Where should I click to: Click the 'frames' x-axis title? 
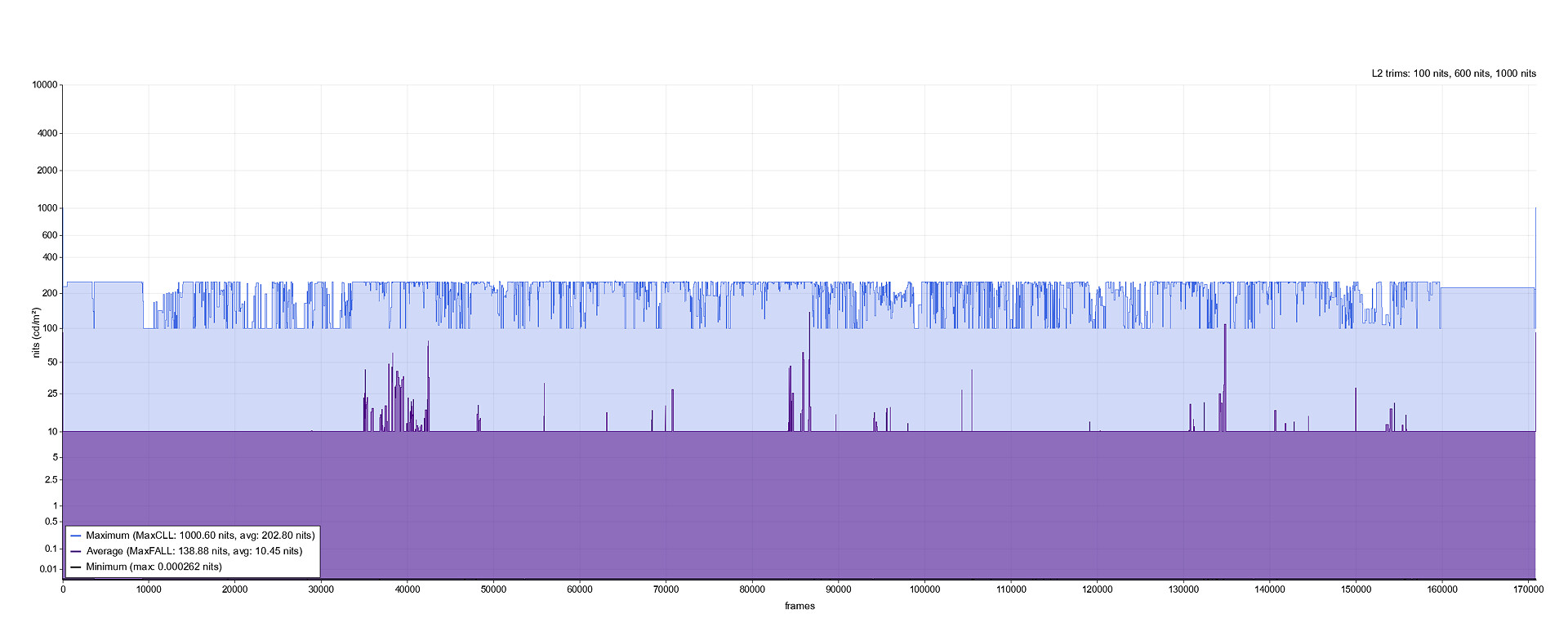point(800,606)
